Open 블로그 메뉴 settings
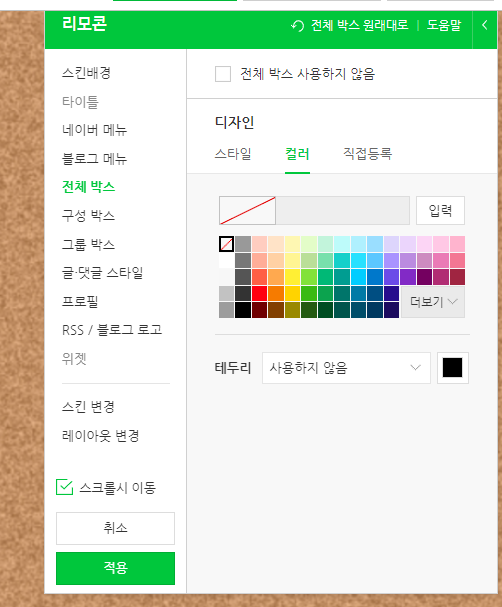502x607 pixels. 95,159
